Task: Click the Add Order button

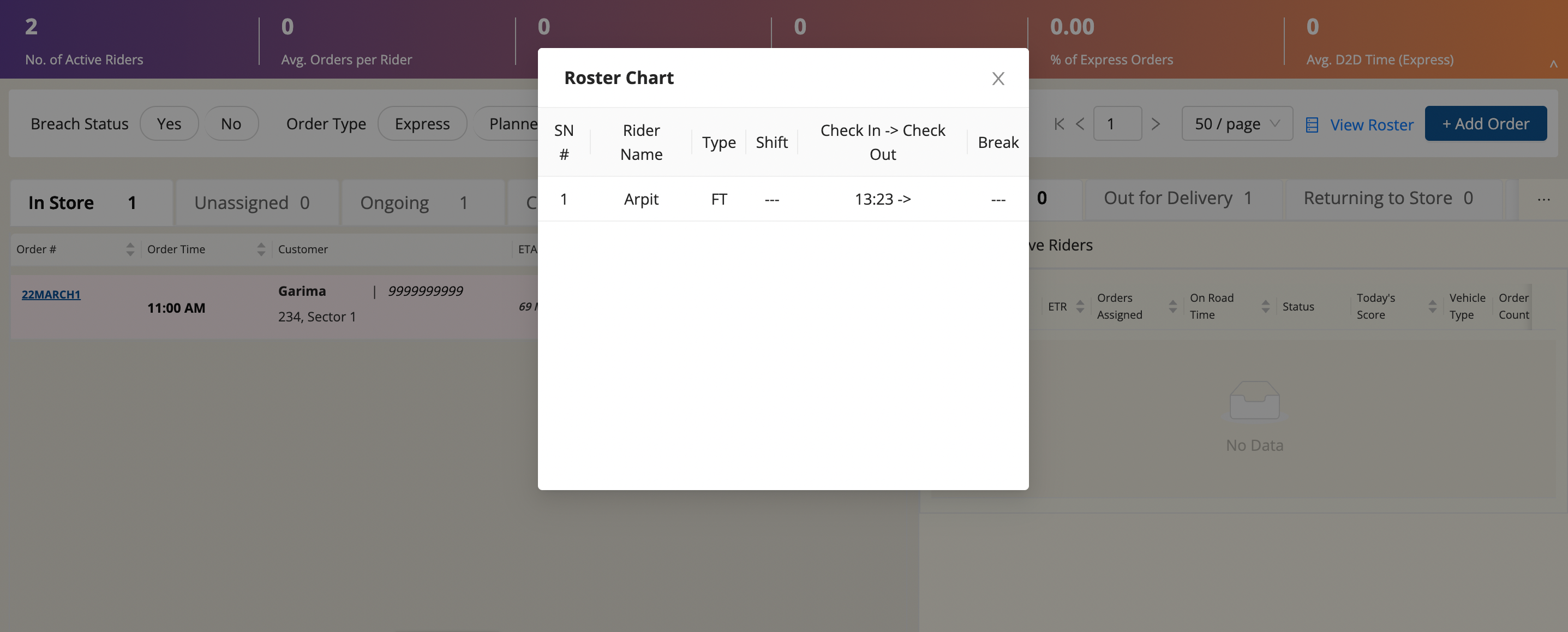Action: click(1485, 123)
